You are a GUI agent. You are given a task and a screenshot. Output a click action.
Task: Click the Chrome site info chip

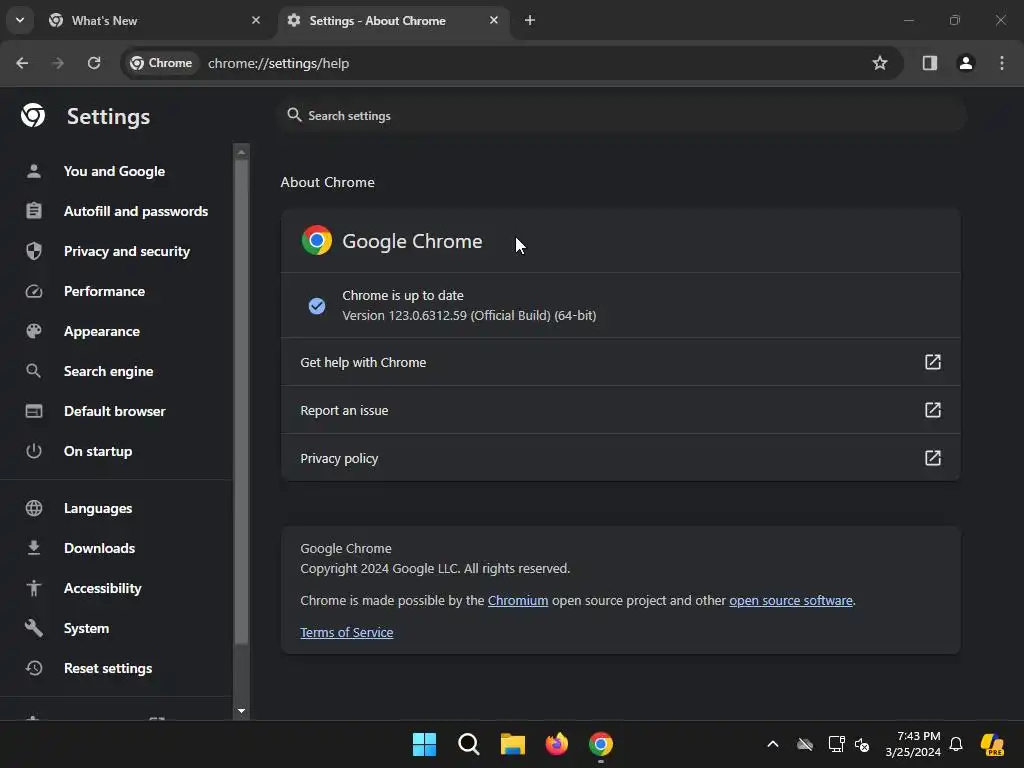[x=161, y=63]
